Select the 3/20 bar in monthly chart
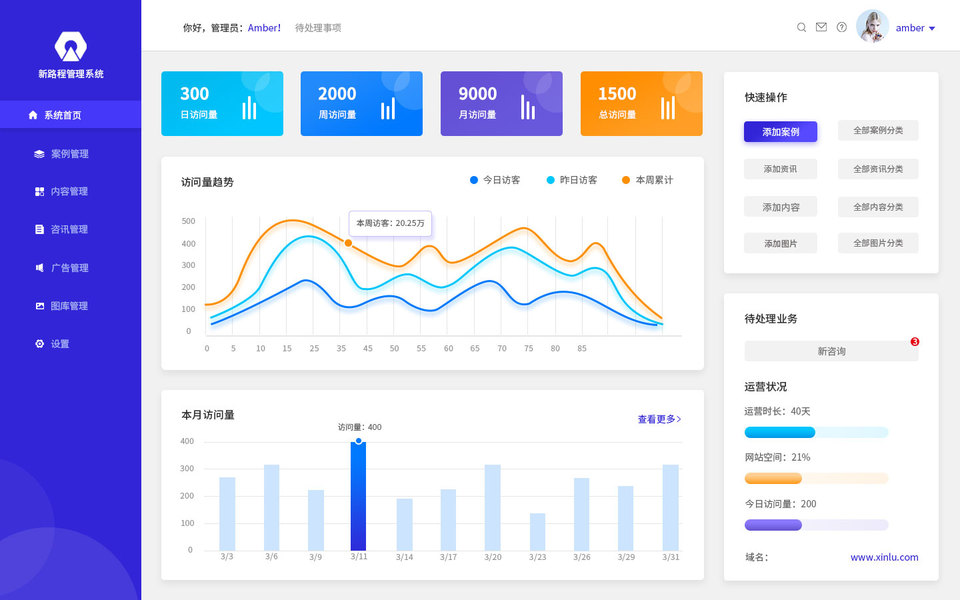The image size is (960, 600). click(x=492, y=508)
